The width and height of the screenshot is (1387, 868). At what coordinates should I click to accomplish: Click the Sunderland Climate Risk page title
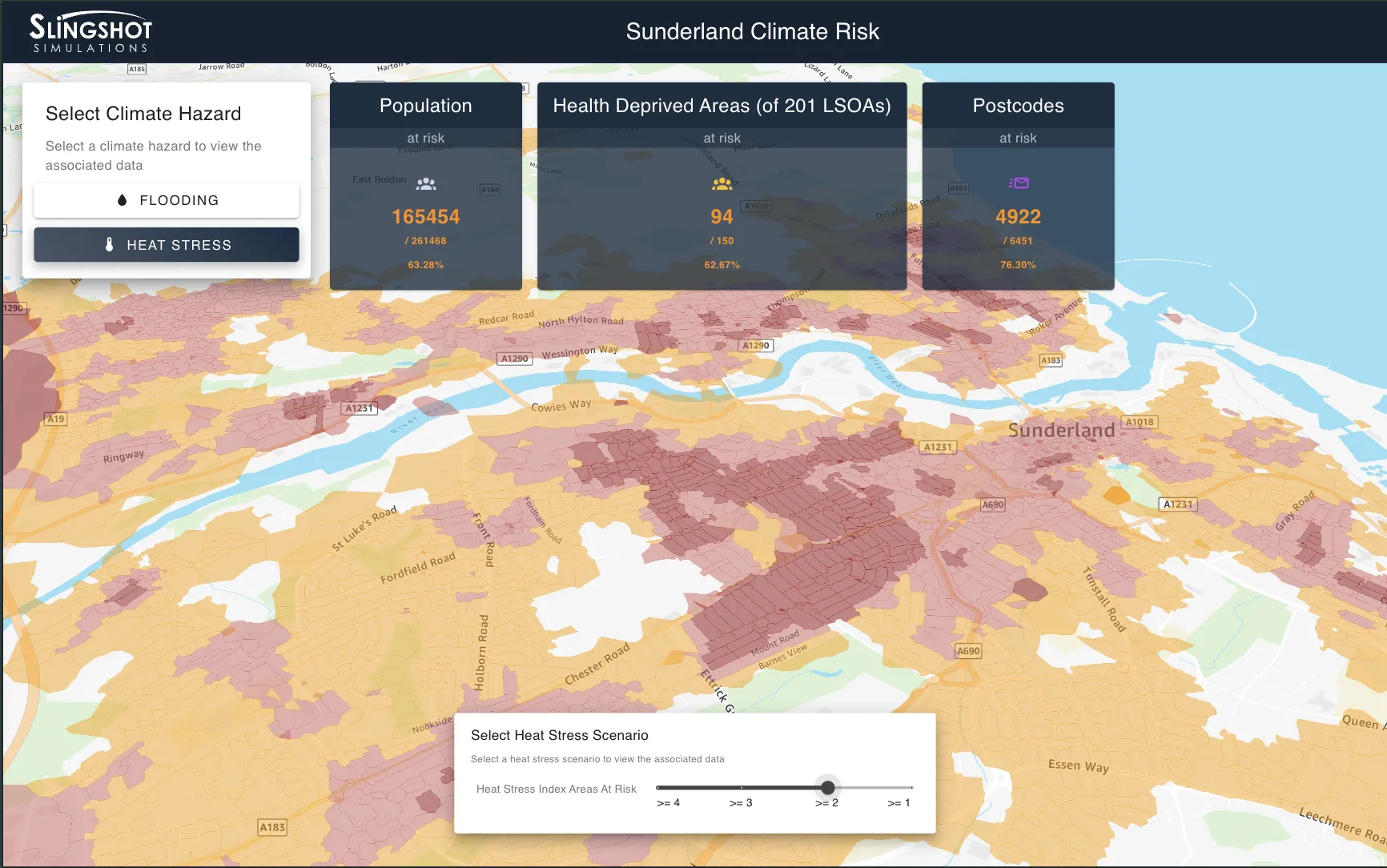click(x=752, y=31)
